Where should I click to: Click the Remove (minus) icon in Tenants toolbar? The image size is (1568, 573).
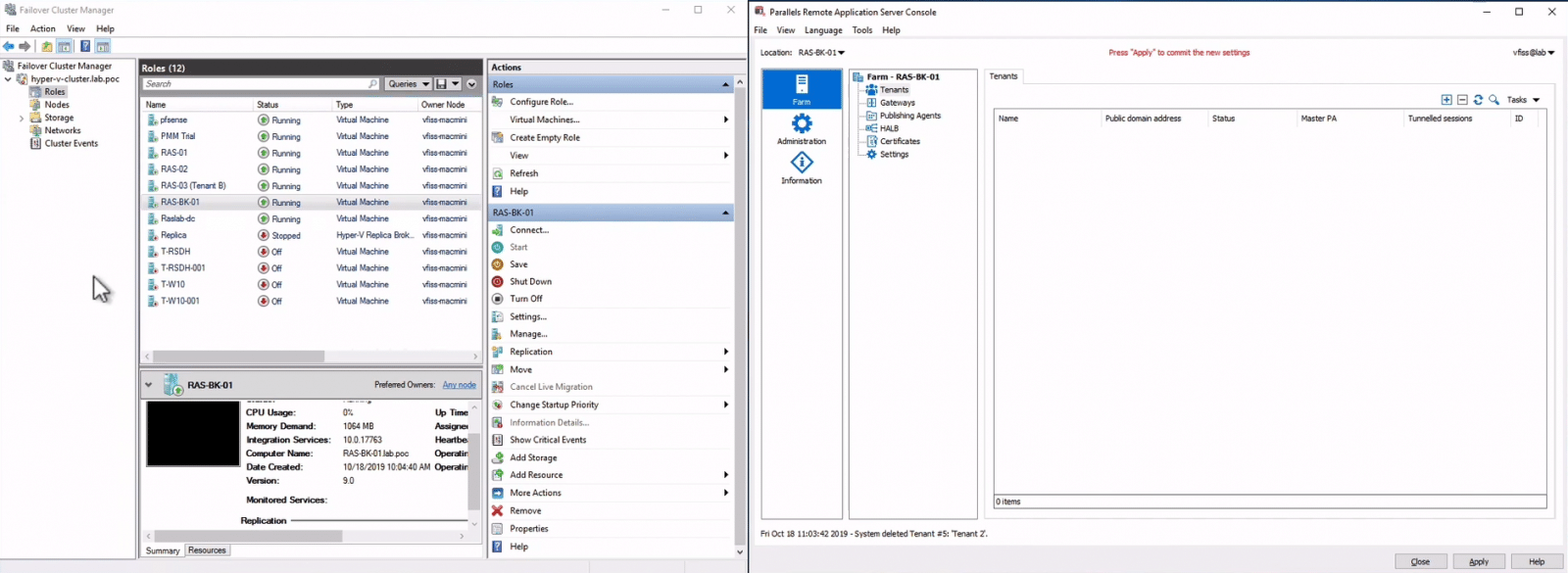(1462, 100)
